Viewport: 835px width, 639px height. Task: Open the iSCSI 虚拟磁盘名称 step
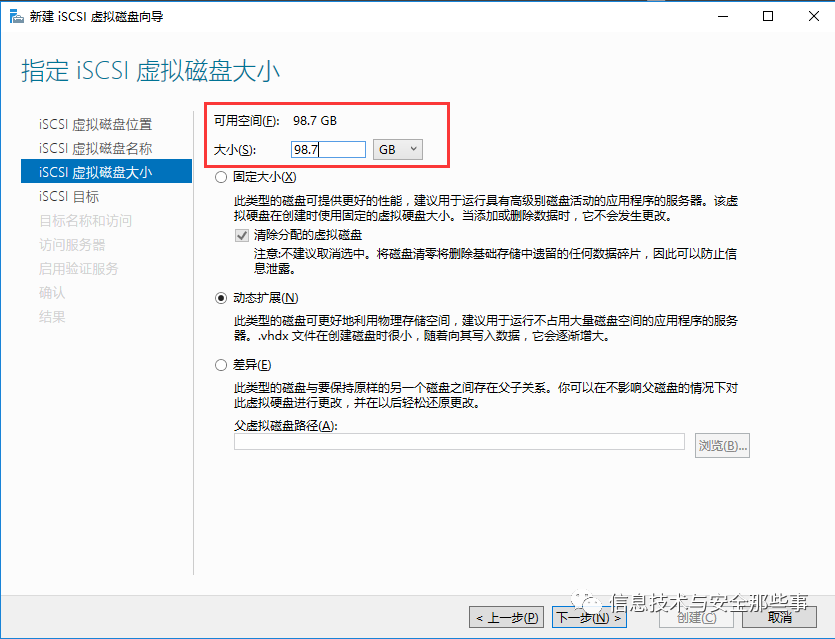(95, 149)
